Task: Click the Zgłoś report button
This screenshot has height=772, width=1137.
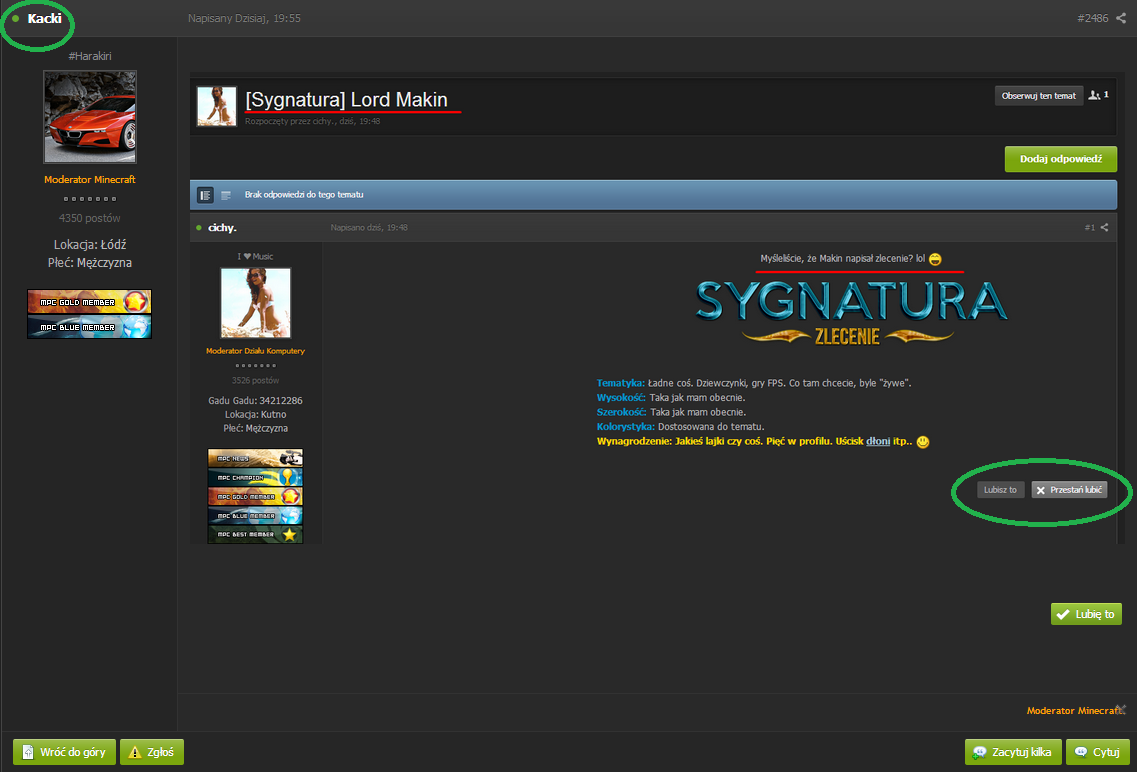Action: [x=152, y=752]
